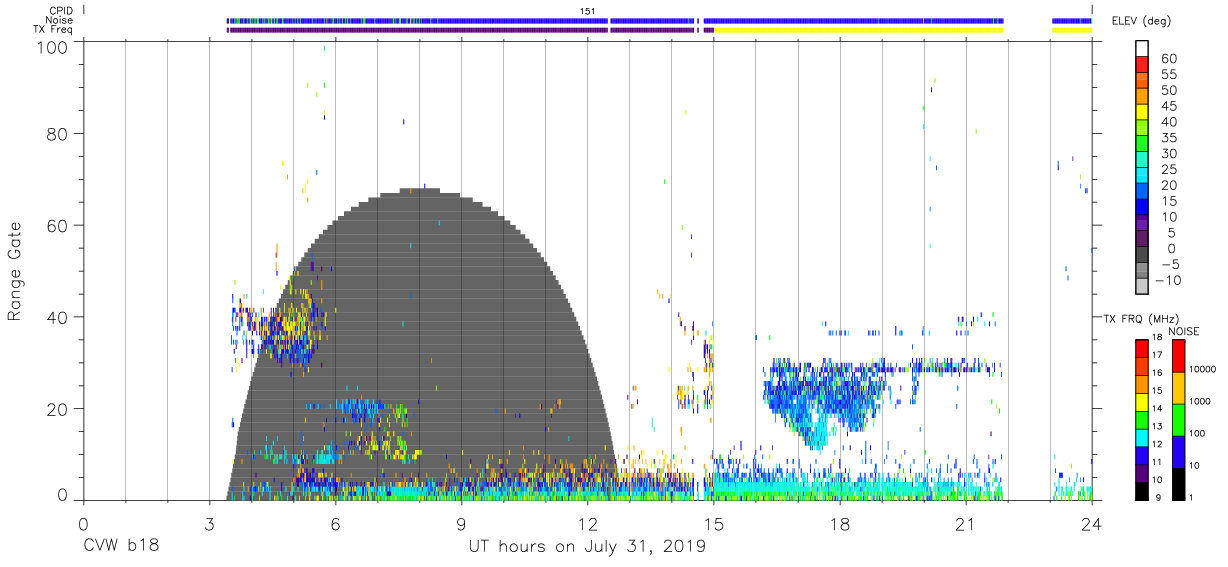
Task: Click the '21' hour tick on time axis
Action: tap(965, 524)
